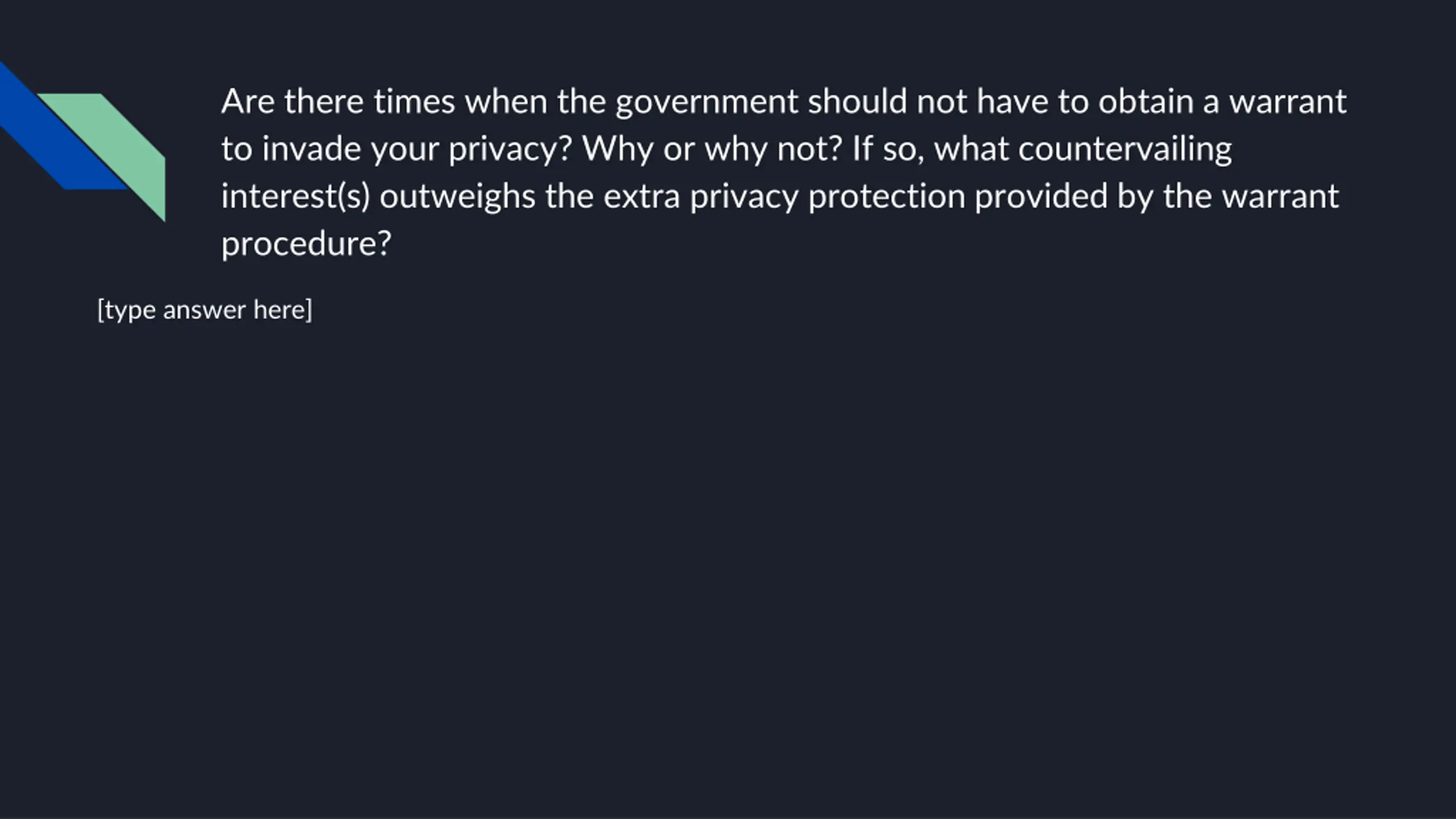This screenshot has height=819, width=1456.
Task: Click the word "invade" in the second line
Action: point(312,150)
